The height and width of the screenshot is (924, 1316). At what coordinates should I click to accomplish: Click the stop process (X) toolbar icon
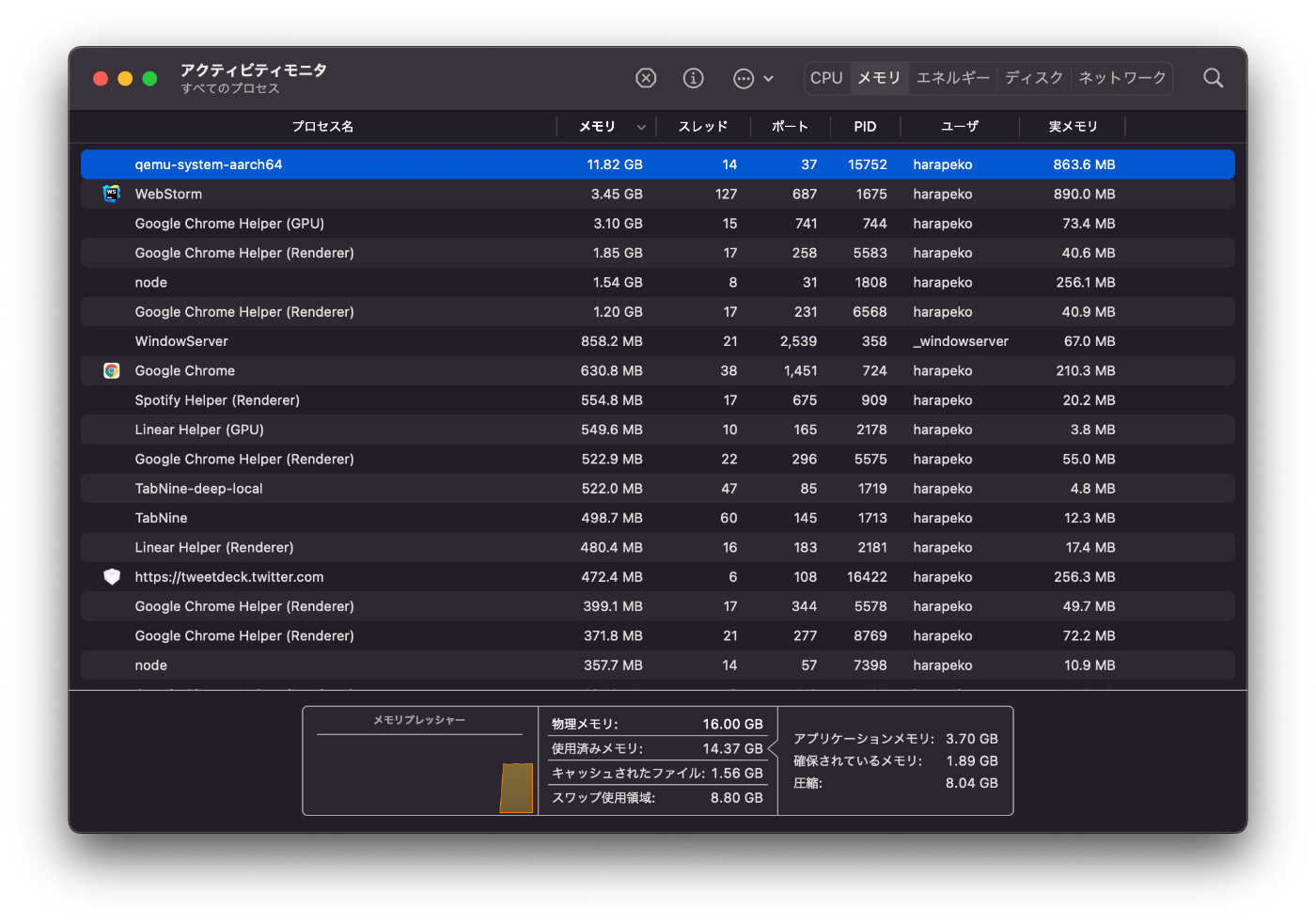(x=646, y=78)
